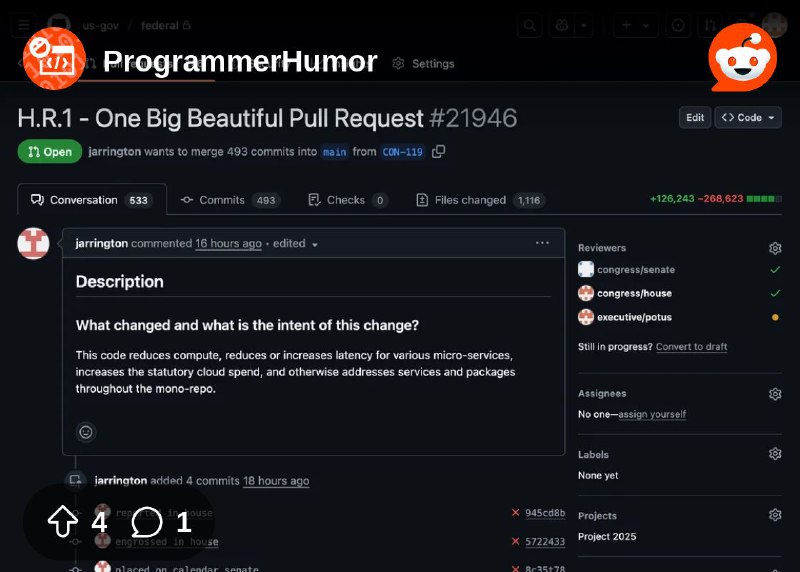Open commit hash 5722433
The height and width of the screenshot is (572, 800).
click(x=545, y=541)
